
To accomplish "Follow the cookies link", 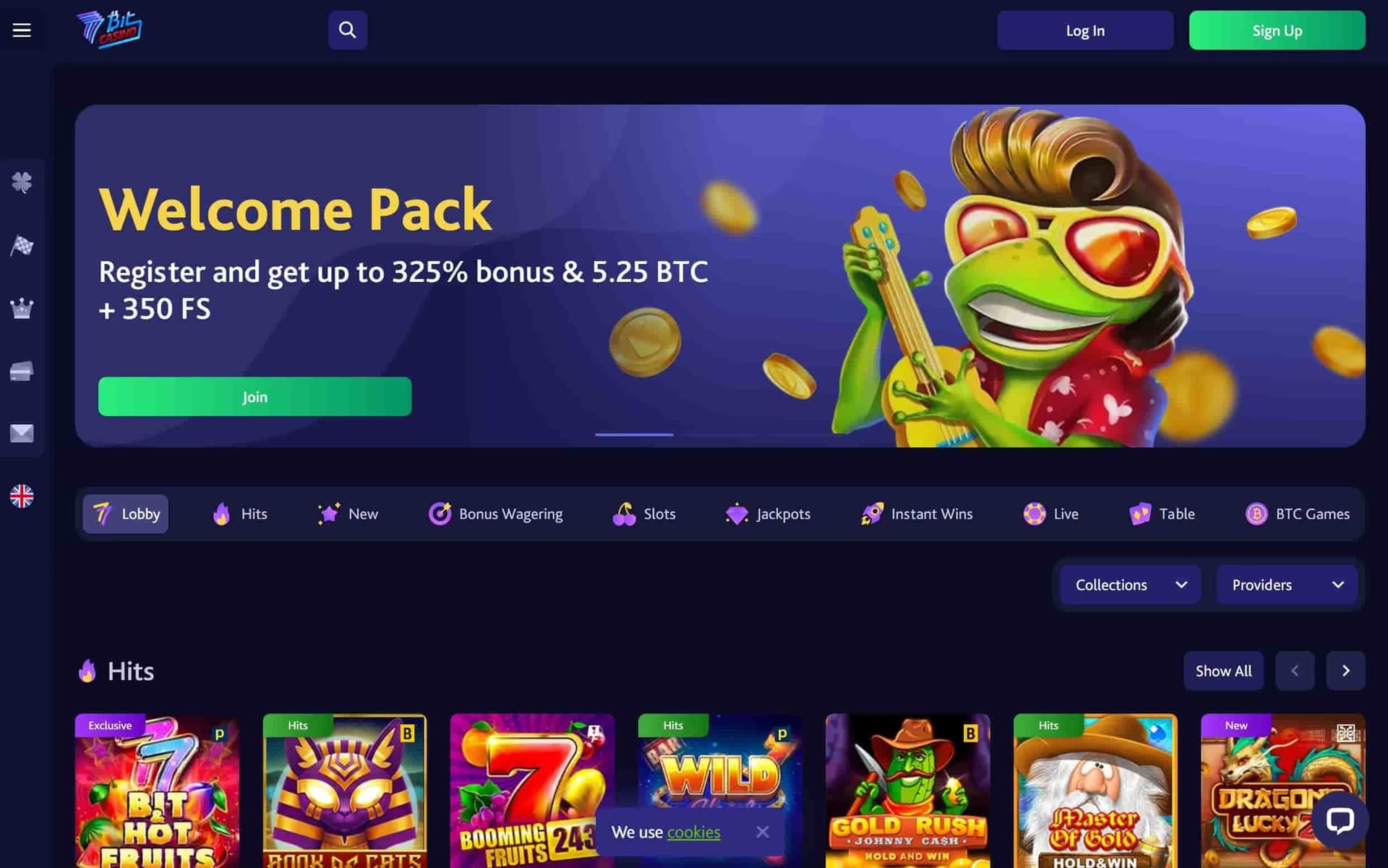I will click(x=693, y=833).
